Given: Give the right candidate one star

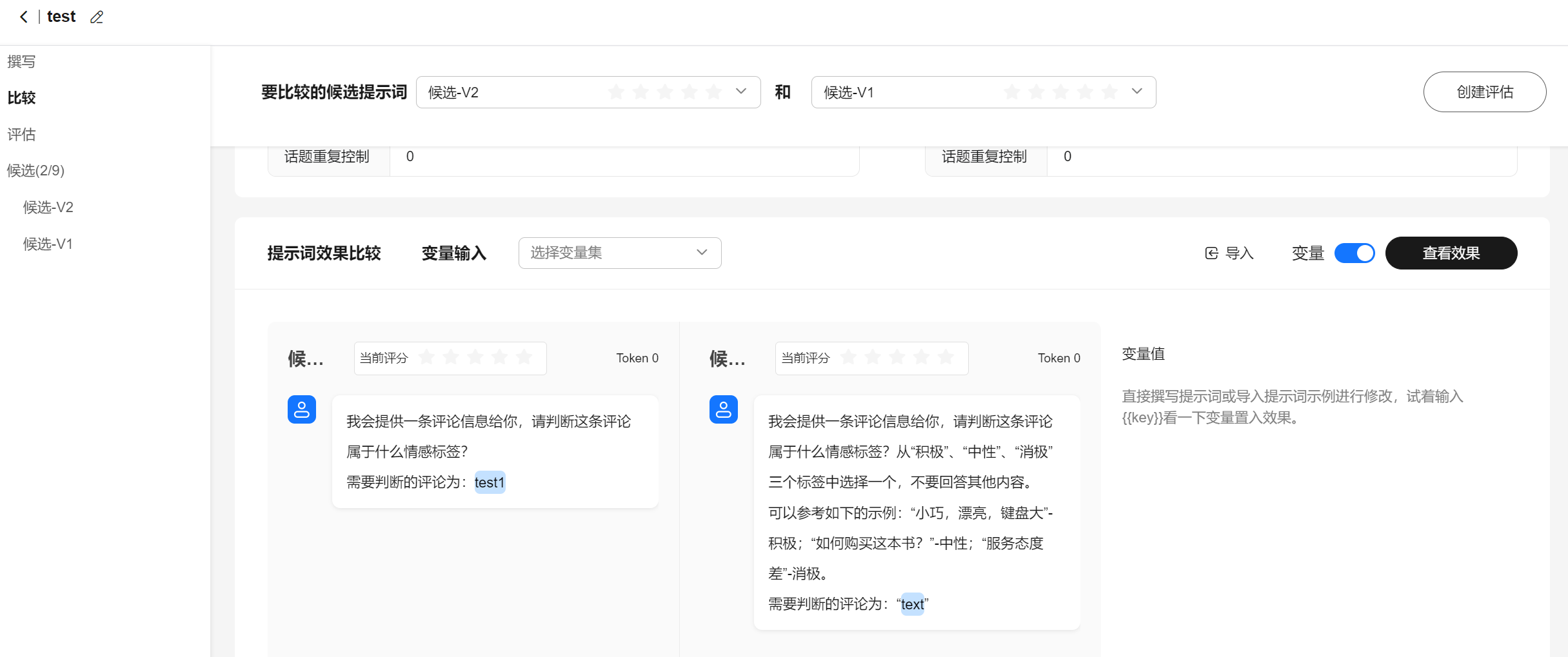Looking at the screenshot, I should coord(848,357).
